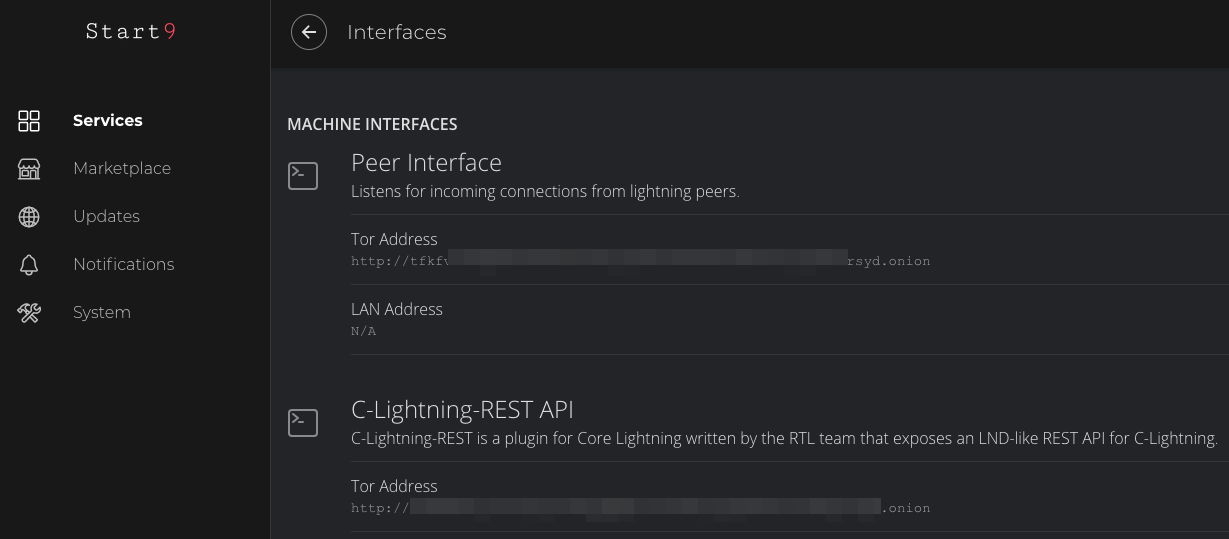Viewport: 1229px width, 539px height.
Task: Click the Services grid icon
Action: point(29,121)
